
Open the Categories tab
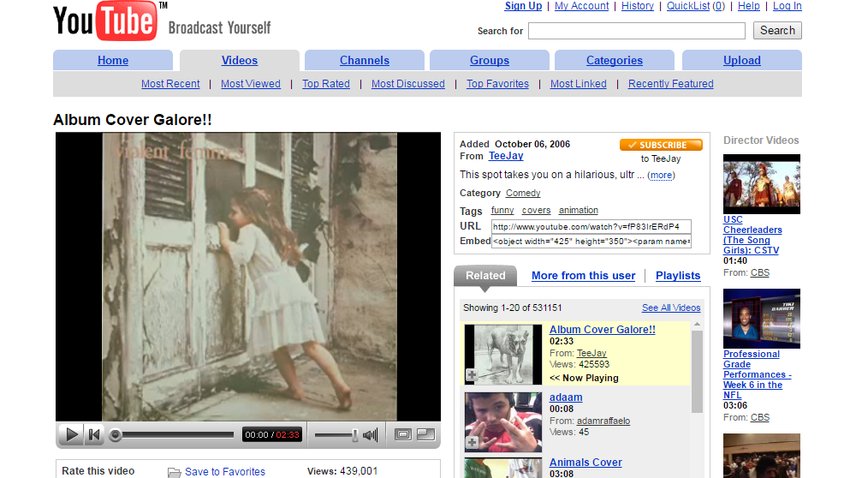(614, 60)
